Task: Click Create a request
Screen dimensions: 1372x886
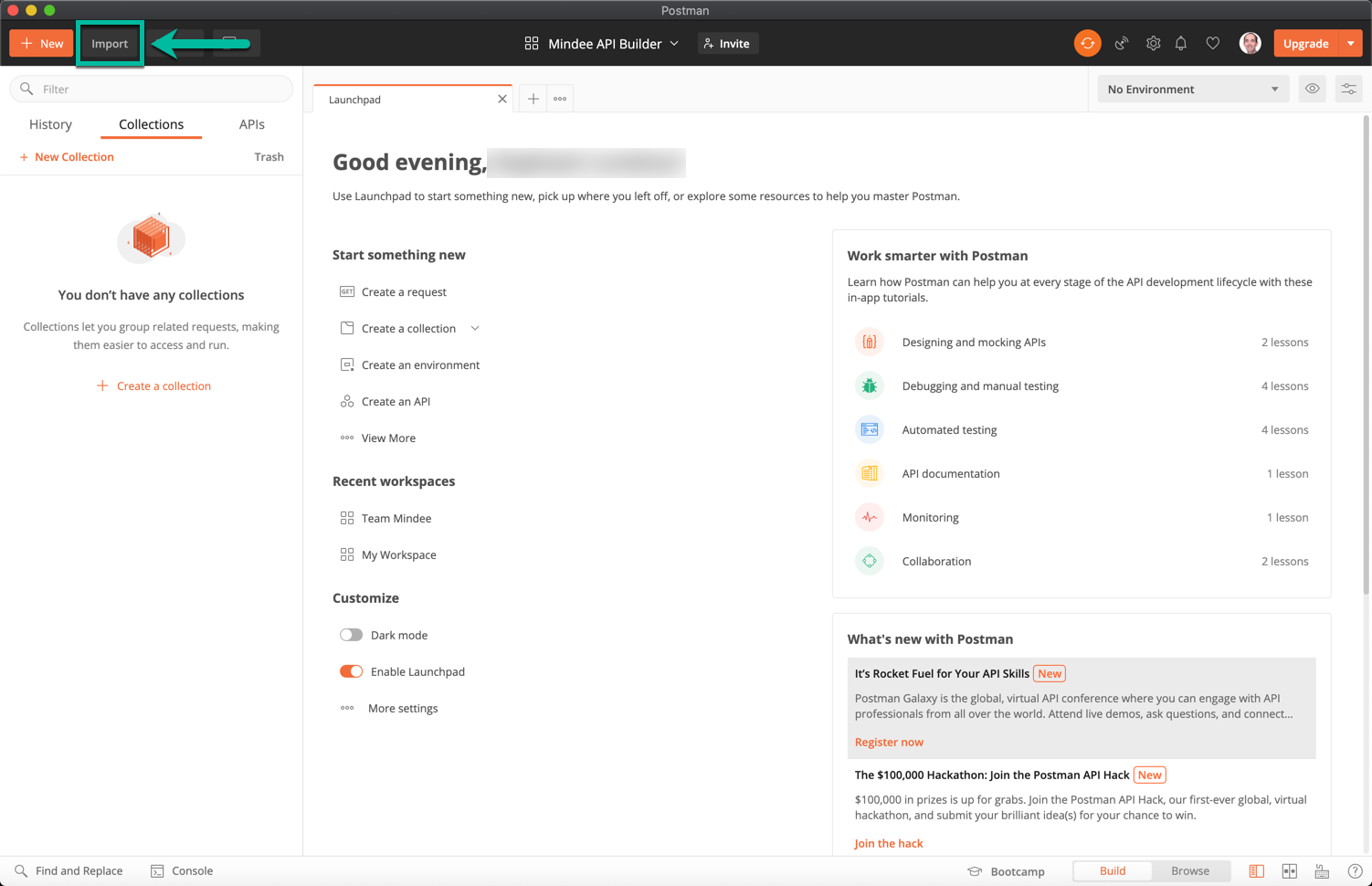Action: click(394, 291)
